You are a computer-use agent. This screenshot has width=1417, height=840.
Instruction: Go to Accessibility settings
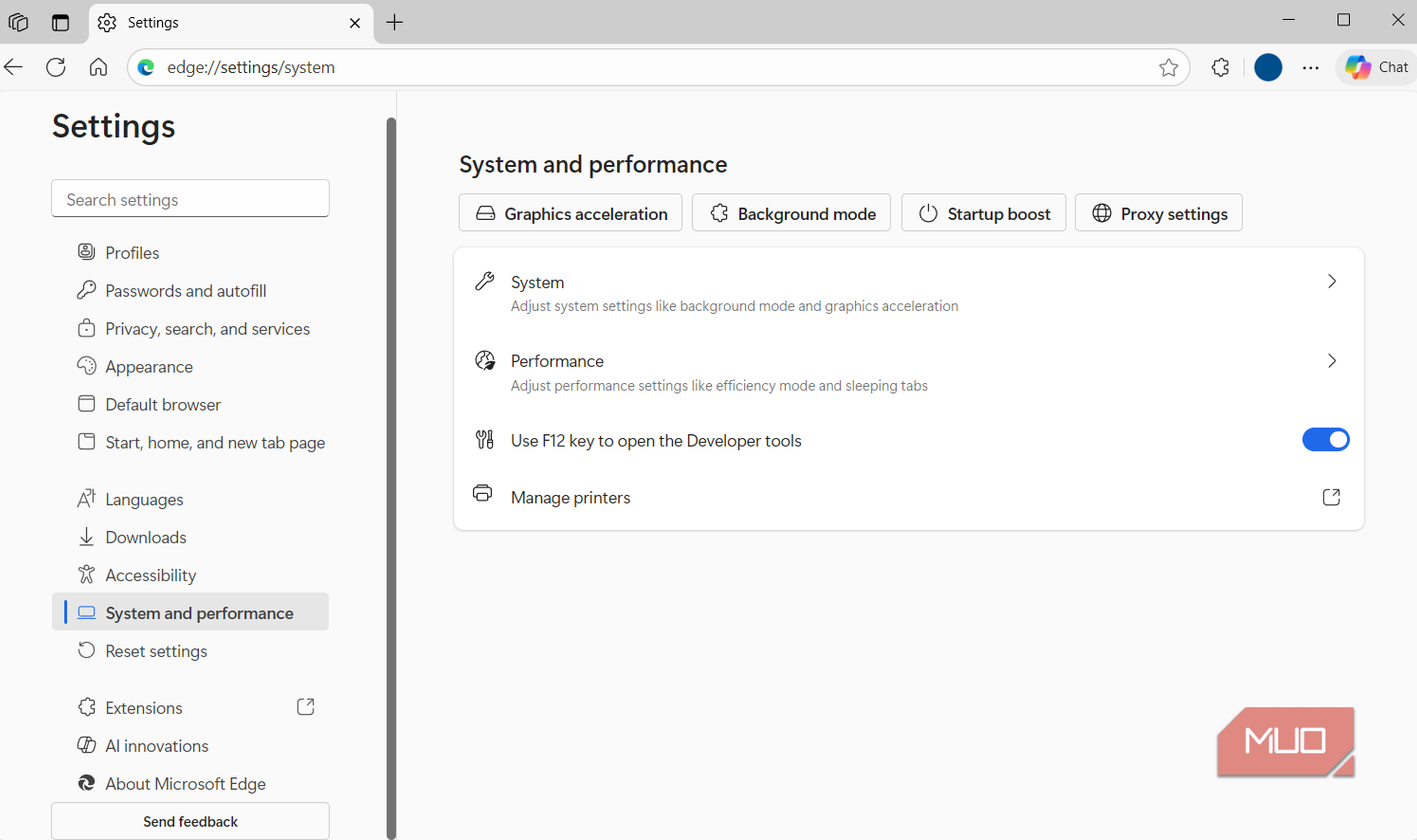190,575
